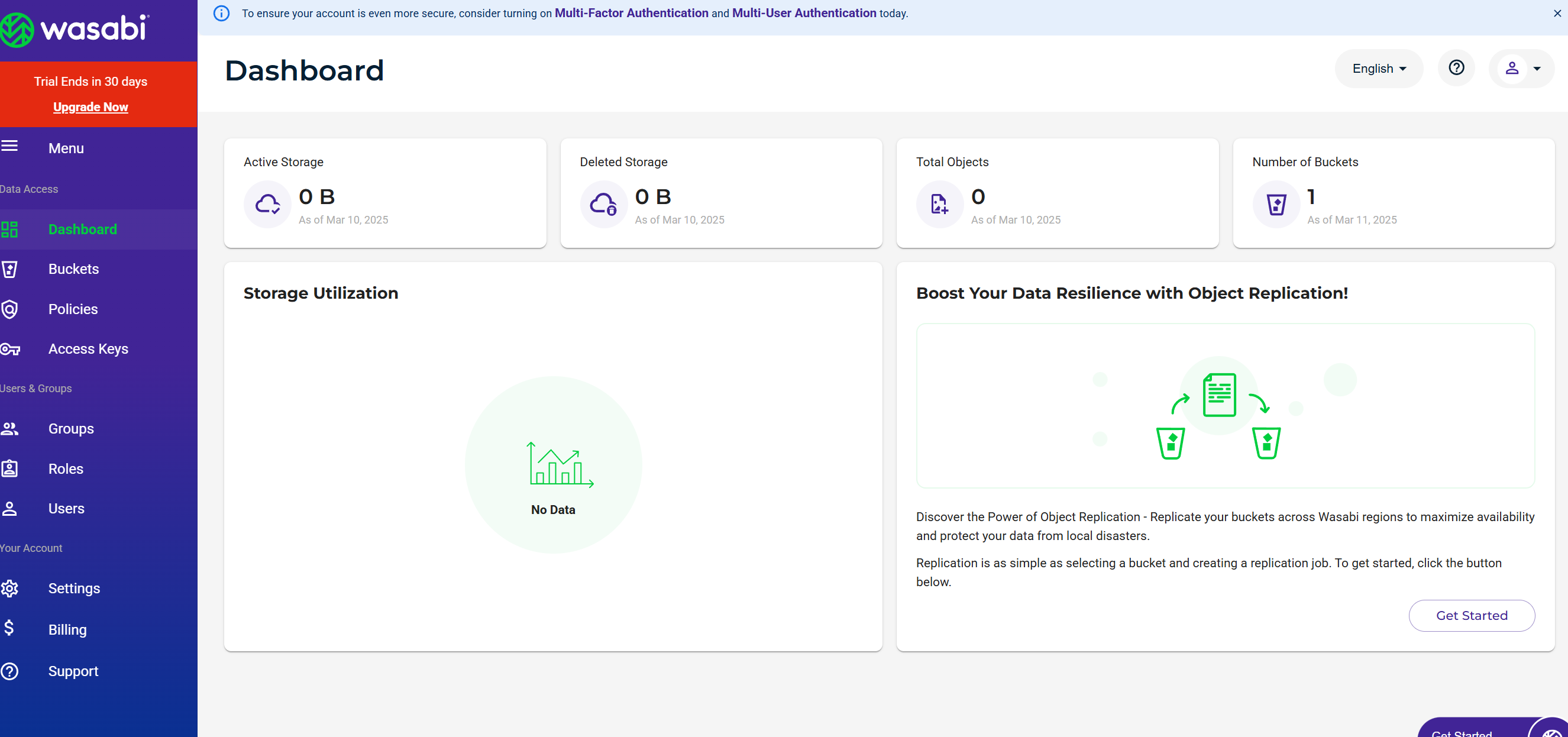The height and width of the screenshot is (737, 1568).
Task: Go to Policies page
Action: tap(99, 309)
